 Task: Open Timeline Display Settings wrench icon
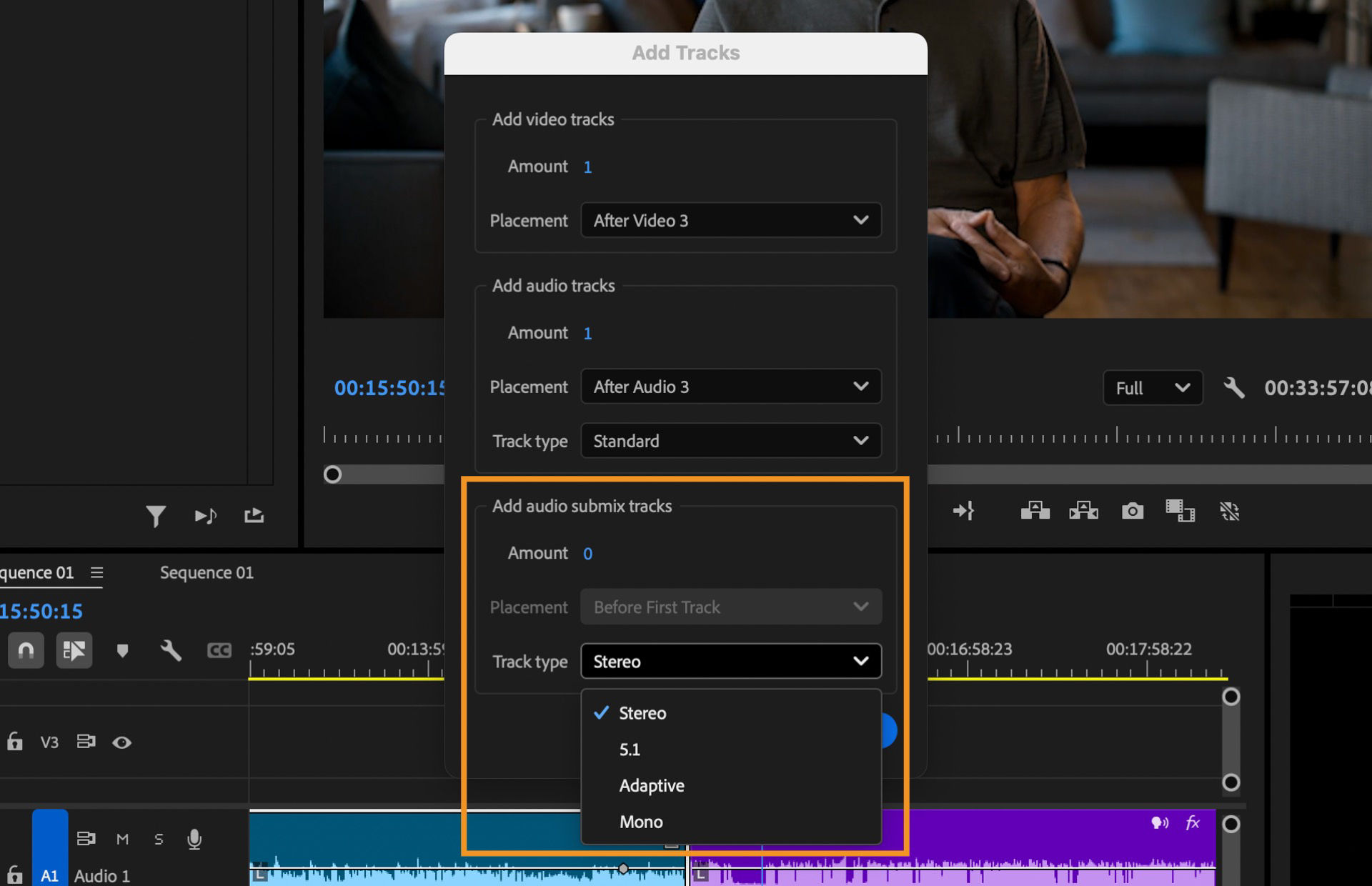click(x=171, y=650)
